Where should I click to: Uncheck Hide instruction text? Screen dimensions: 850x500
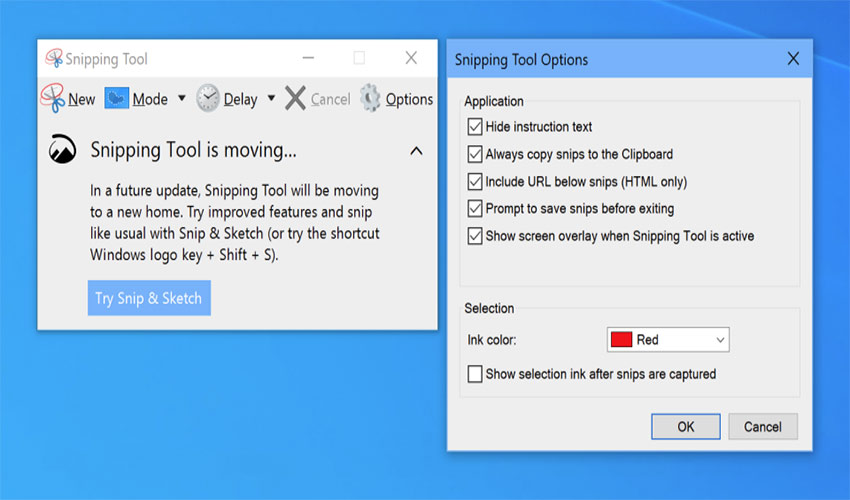(475, 127)
